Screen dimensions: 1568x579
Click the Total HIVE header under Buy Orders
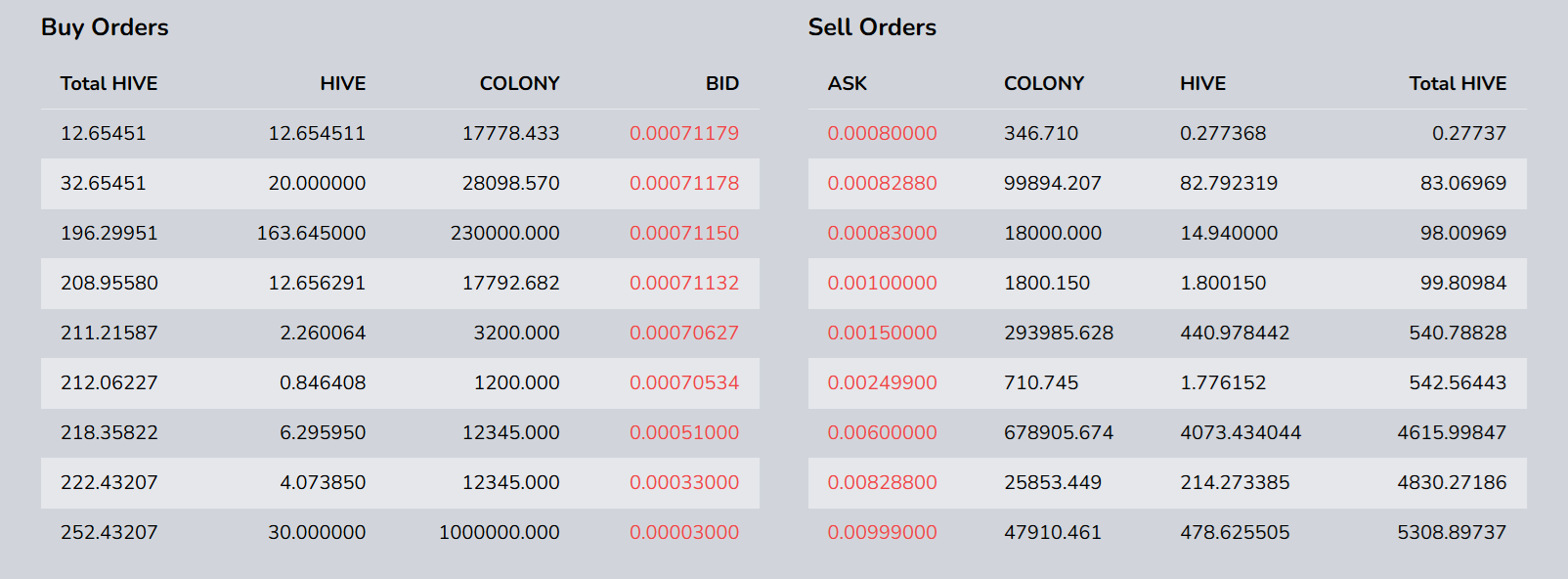(109, 83)
